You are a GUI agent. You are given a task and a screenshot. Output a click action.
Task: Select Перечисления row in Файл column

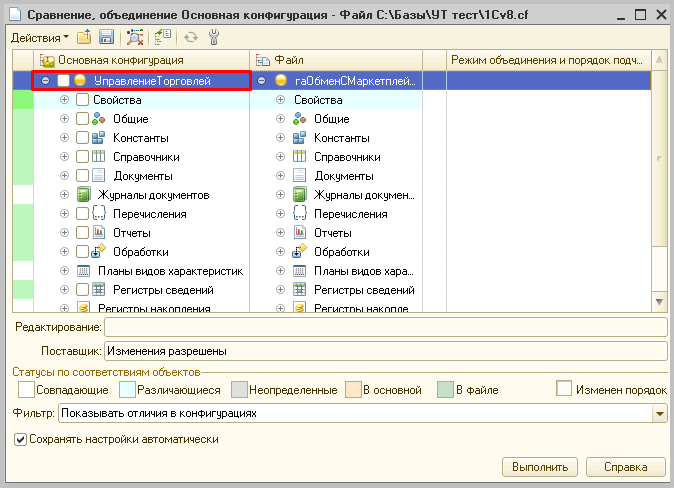click(336, 214)
